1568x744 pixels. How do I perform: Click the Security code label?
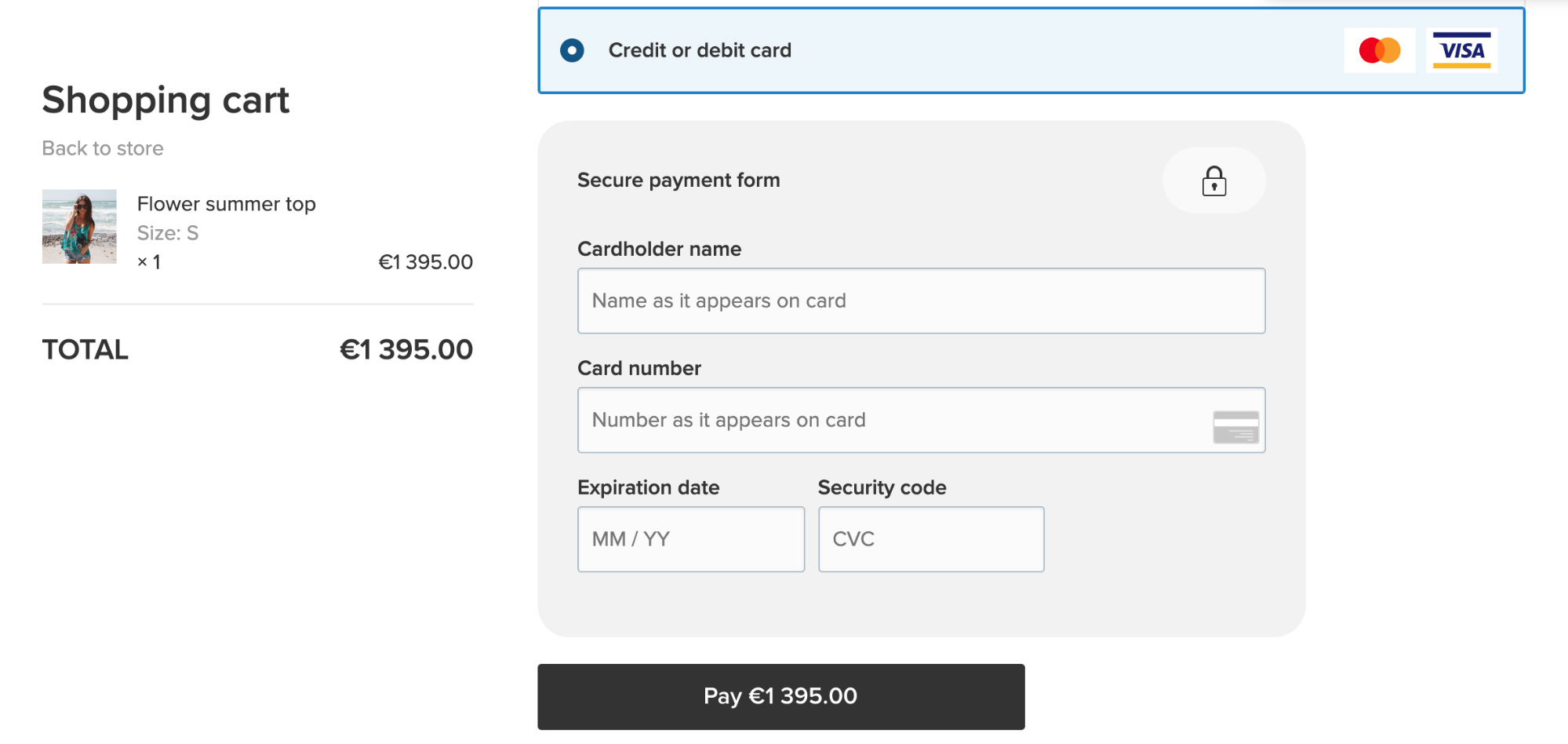882,487
